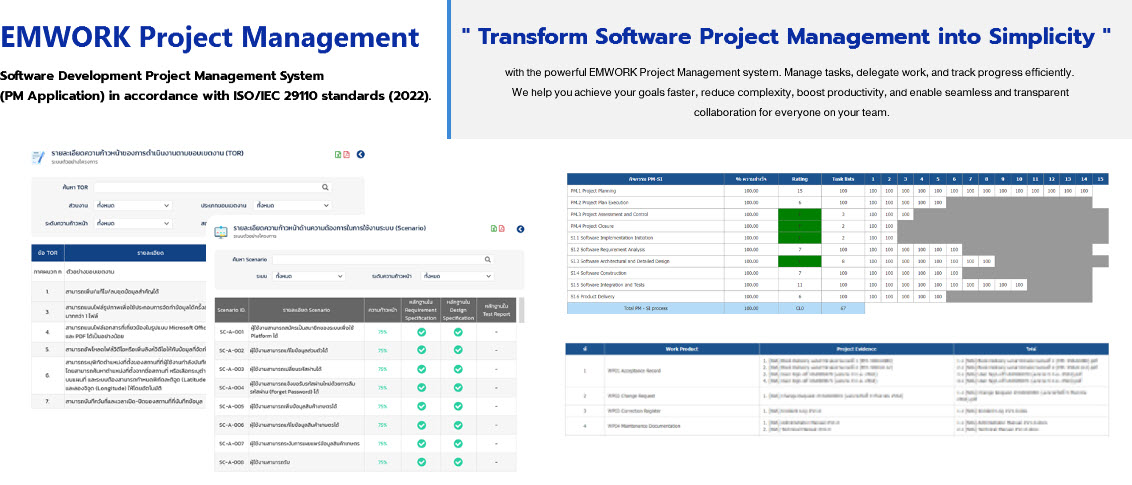Click the Rating column header
The image size is (1132, 485).
pyautogui.click(x=799, y=178)
